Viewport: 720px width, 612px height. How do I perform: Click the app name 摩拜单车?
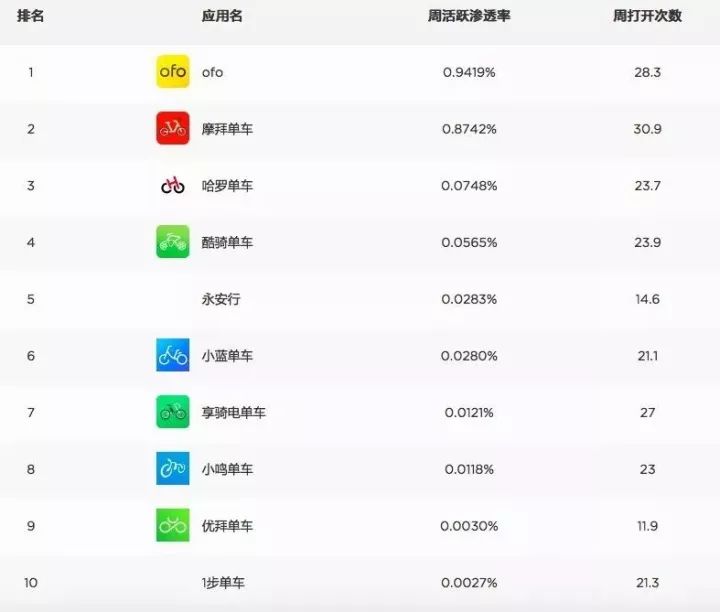pyautogui.click(x=227, y=129)
